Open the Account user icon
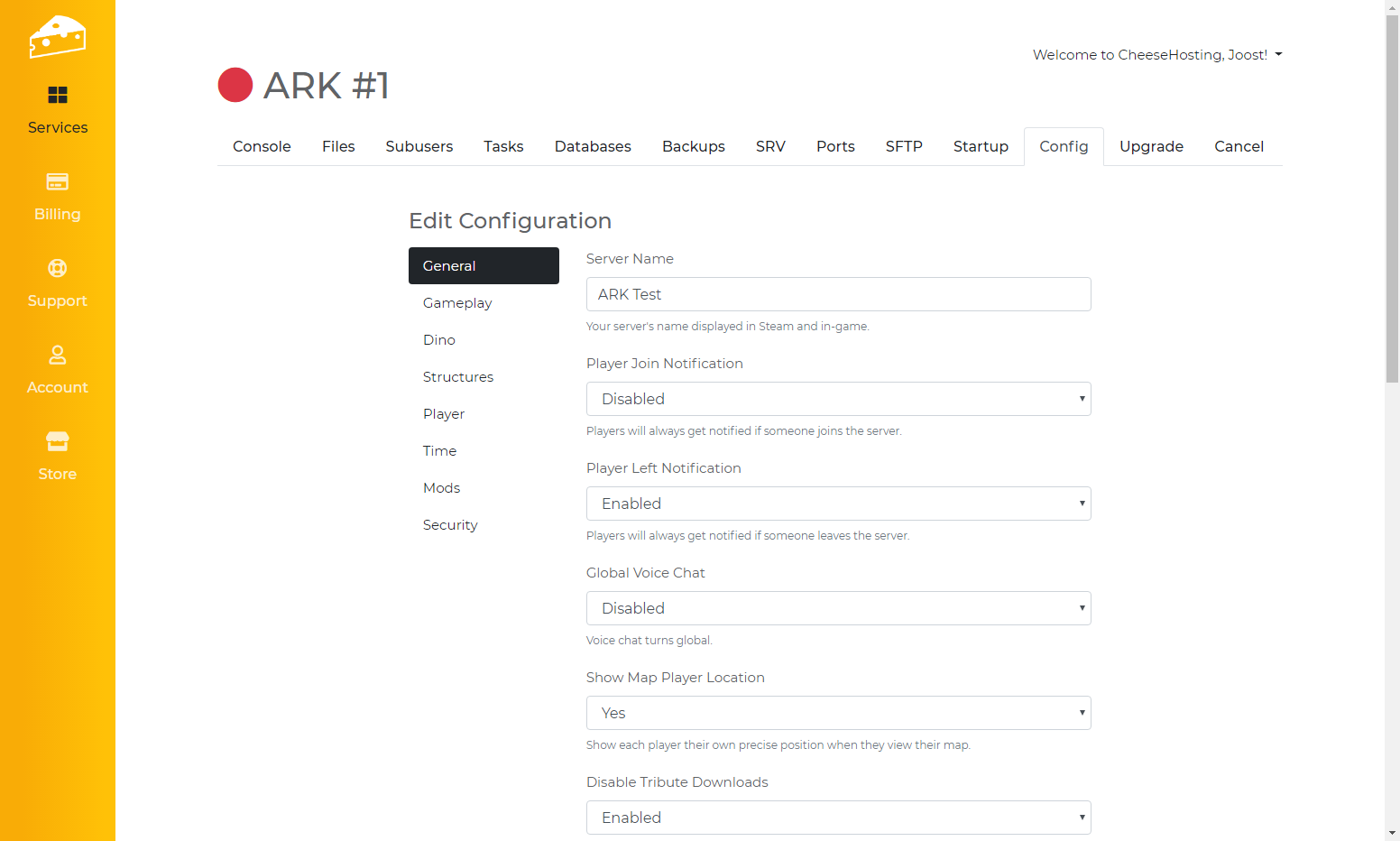1400x841 pixels. pos(58,355)
